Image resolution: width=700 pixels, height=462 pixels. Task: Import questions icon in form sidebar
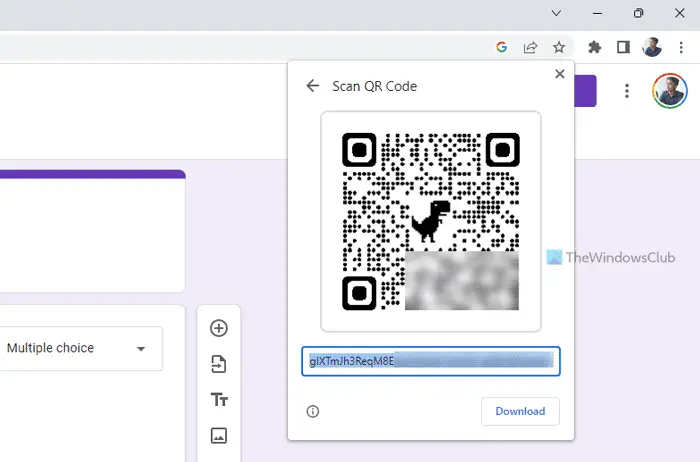pos(219,364)
